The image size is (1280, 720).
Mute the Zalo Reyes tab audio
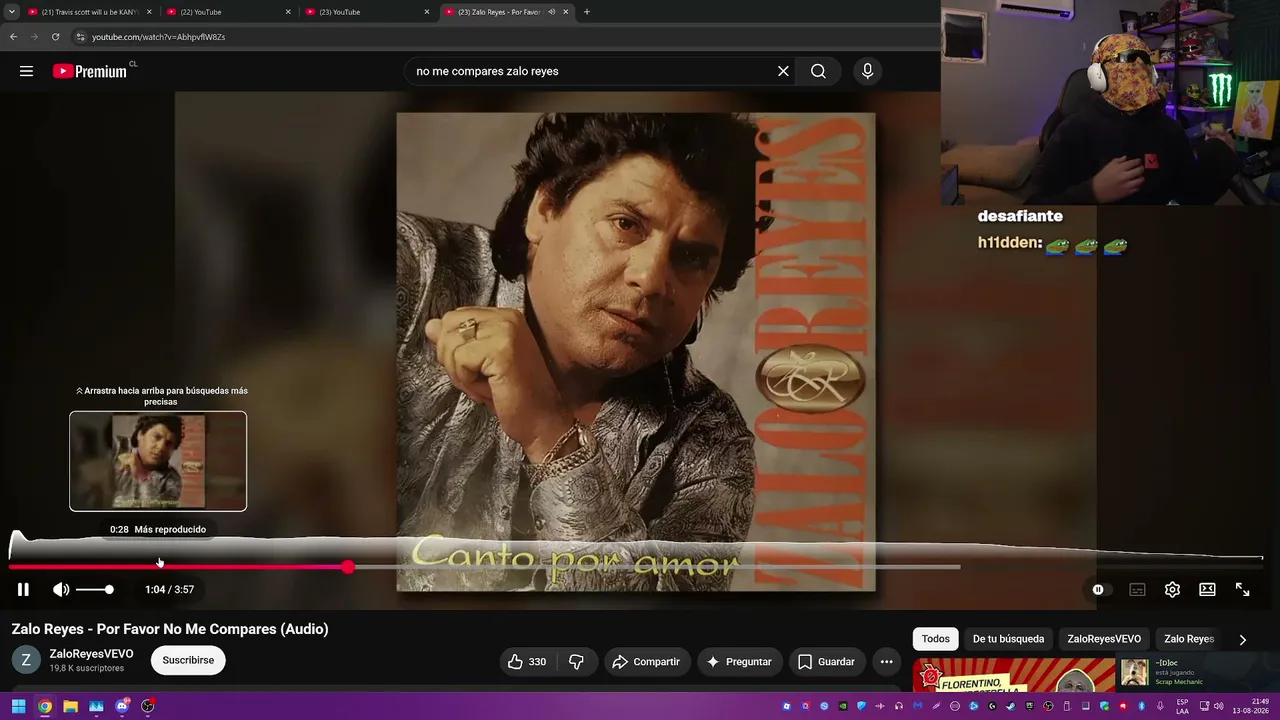click(551, 12)
